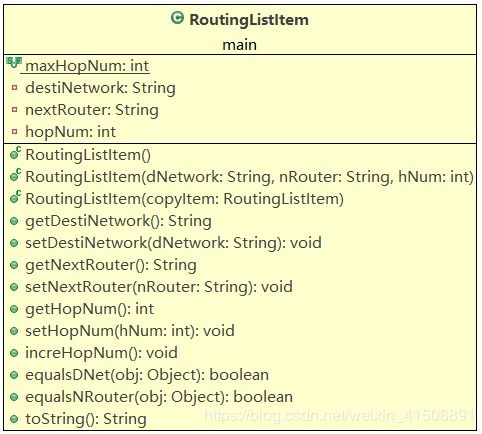Select getHopNum(): int method entry
Screen dimensions: 482x434
[x=89, y=309]
